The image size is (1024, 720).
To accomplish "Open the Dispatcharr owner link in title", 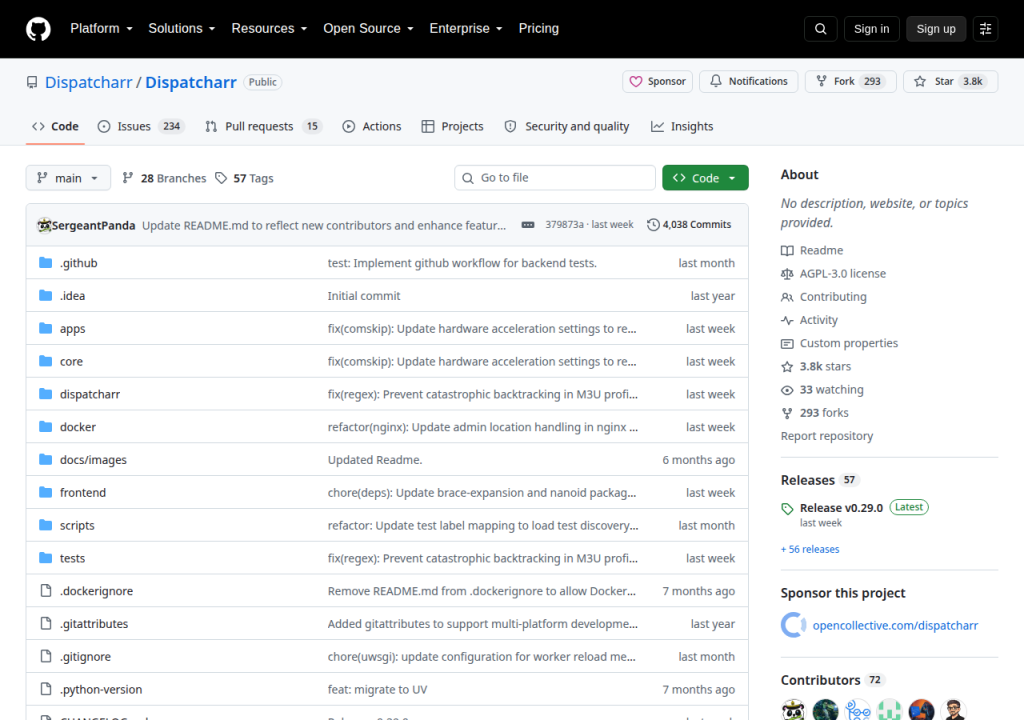I will coord(88,82).
